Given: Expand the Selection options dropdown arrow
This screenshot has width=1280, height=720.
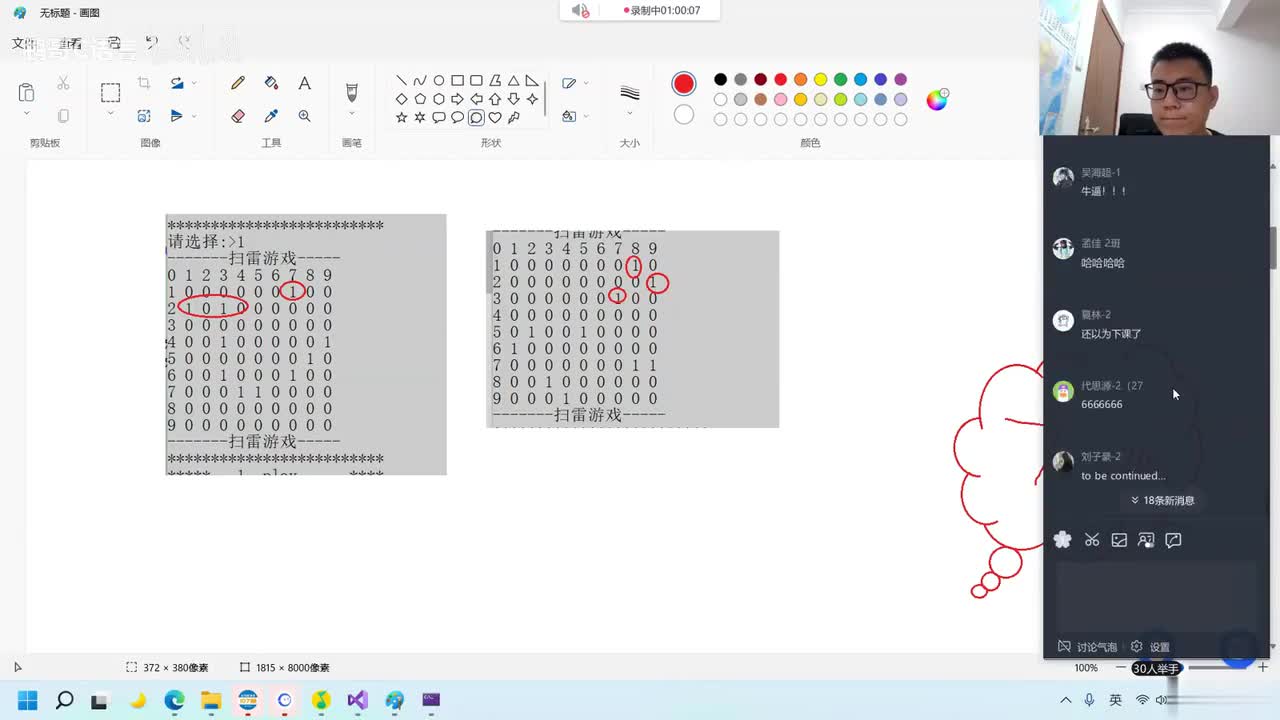Looking at the screenshot, I should click(110, 113).
